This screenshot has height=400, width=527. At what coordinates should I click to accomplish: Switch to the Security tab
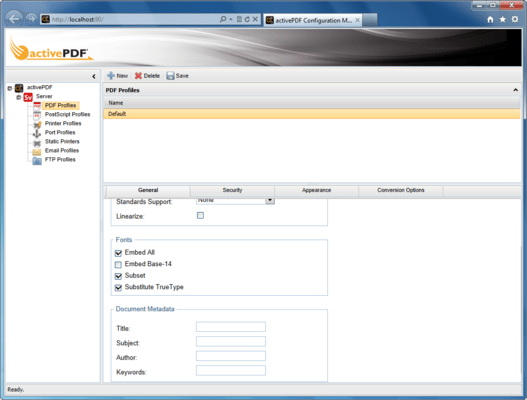232,190
